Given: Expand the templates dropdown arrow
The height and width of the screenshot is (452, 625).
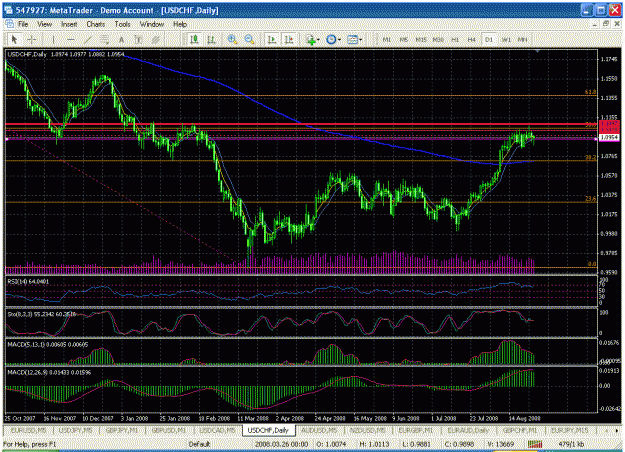Looking at the screenshot, I should point(360,39).
